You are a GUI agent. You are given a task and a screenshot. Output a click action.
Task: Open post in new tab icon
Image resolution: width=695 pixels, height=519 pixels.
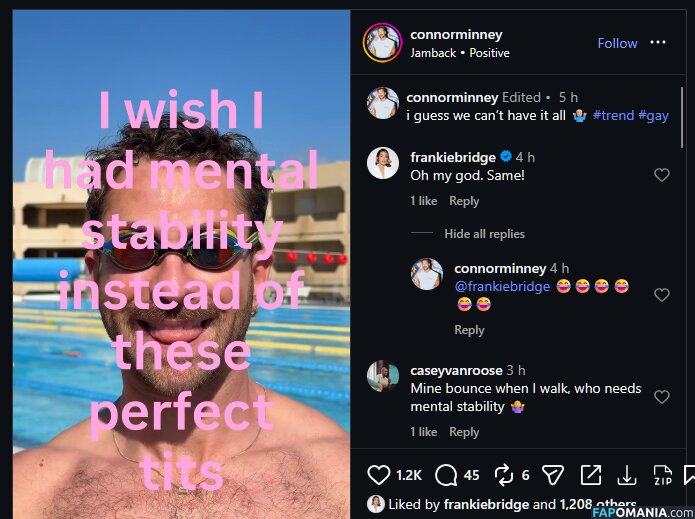point(591,475)
